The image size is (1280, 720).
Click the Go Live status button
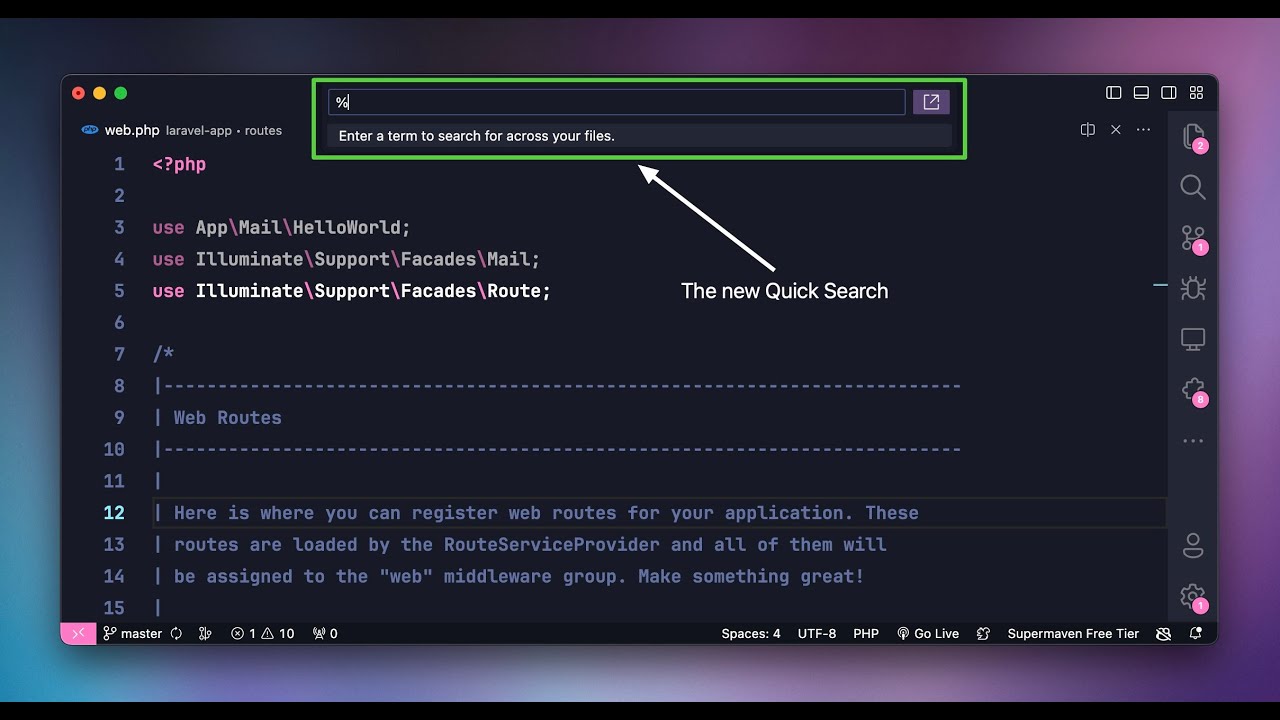pyautogui.click(x=928, y=634)
